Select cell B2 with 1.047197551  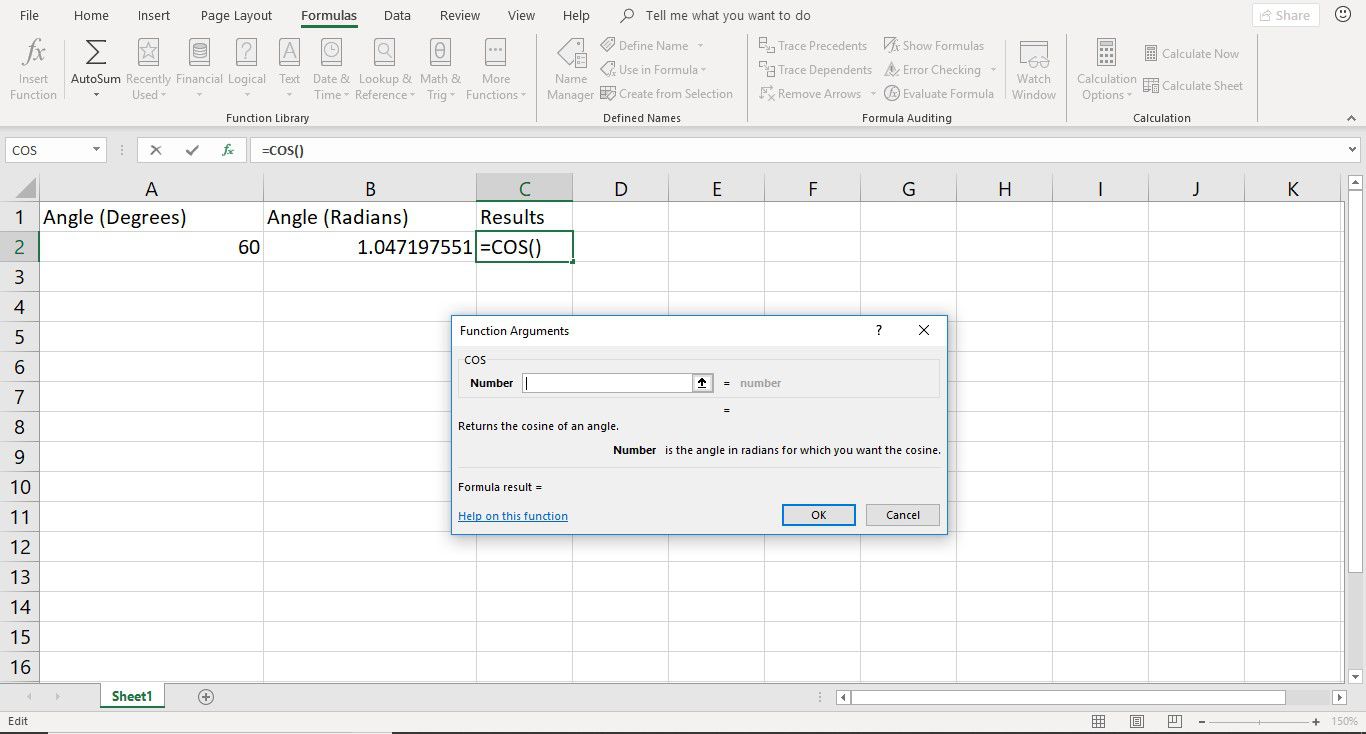370,247
